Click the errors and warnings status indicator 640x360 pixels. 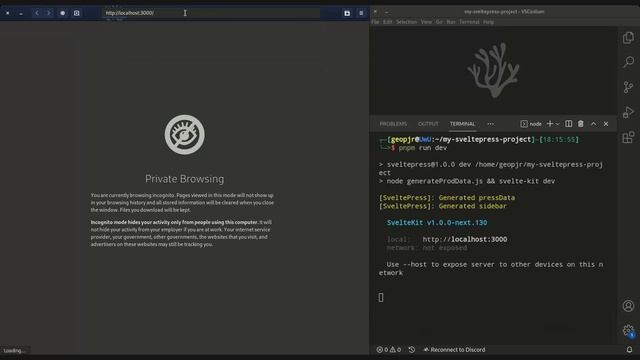[x=389, y=350]
